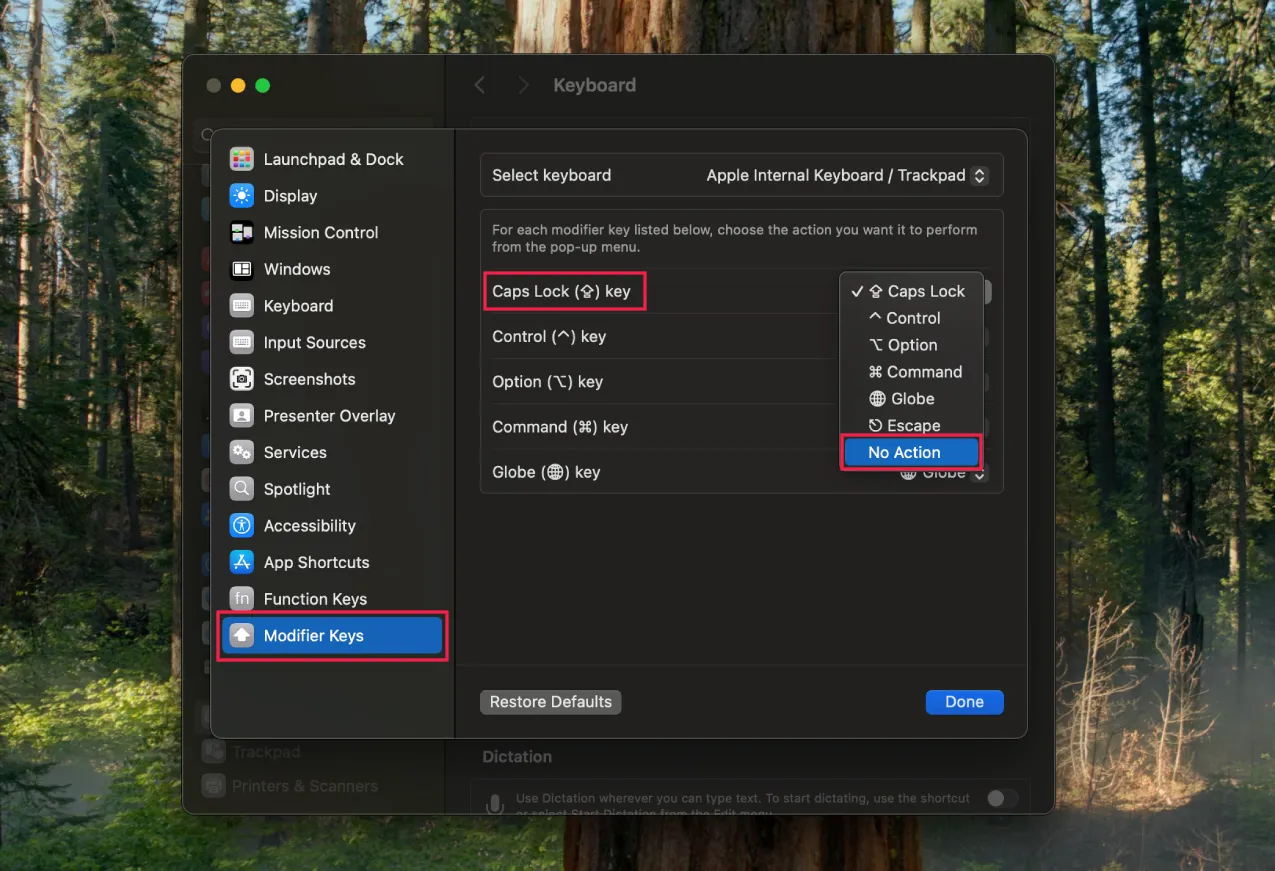1275x871 pixels.
Task: Choose Control from the popup menu
Action: coord(912,318)
